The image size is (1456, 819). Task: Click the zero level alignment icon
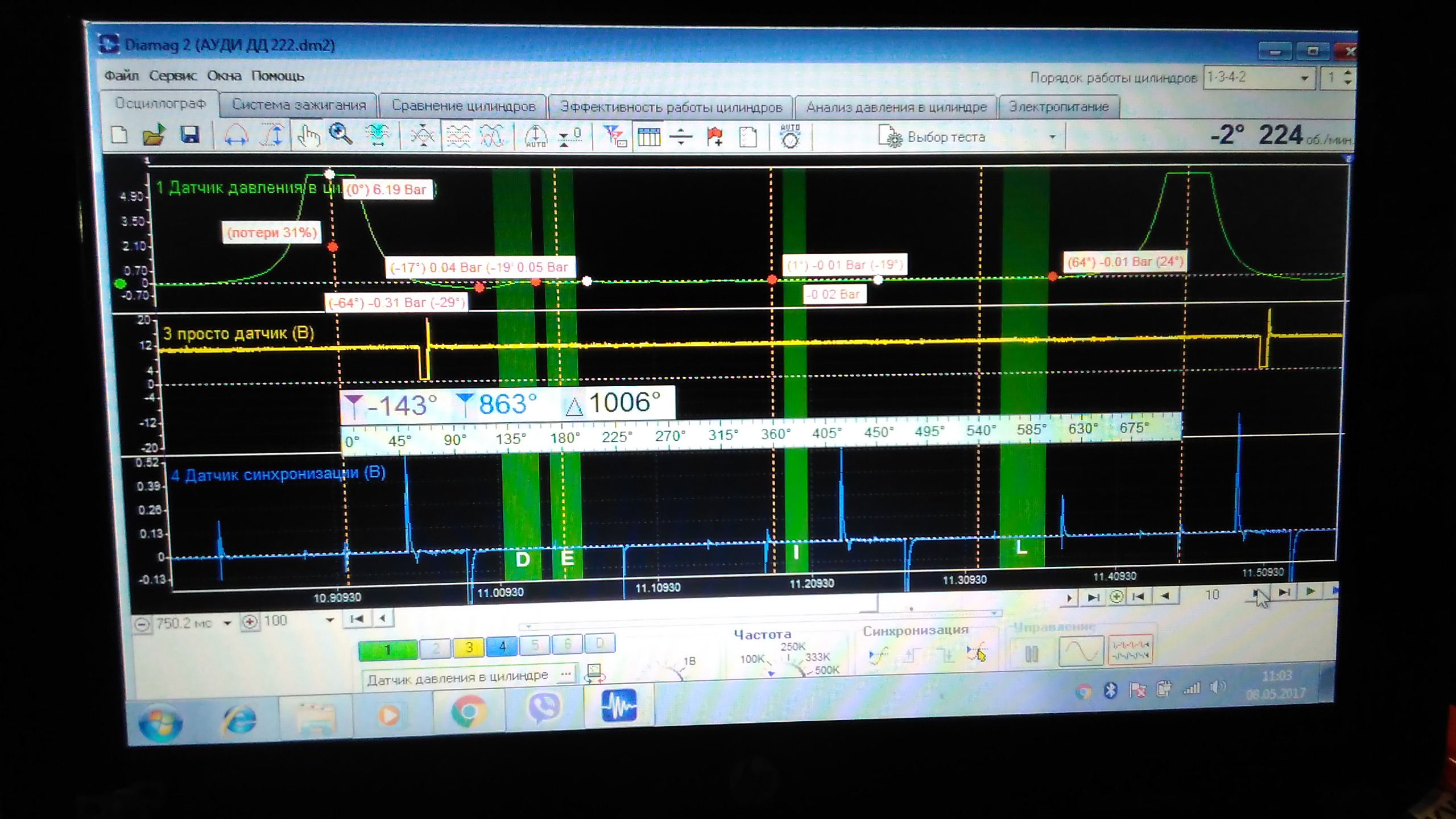click(x=569, y=137)
